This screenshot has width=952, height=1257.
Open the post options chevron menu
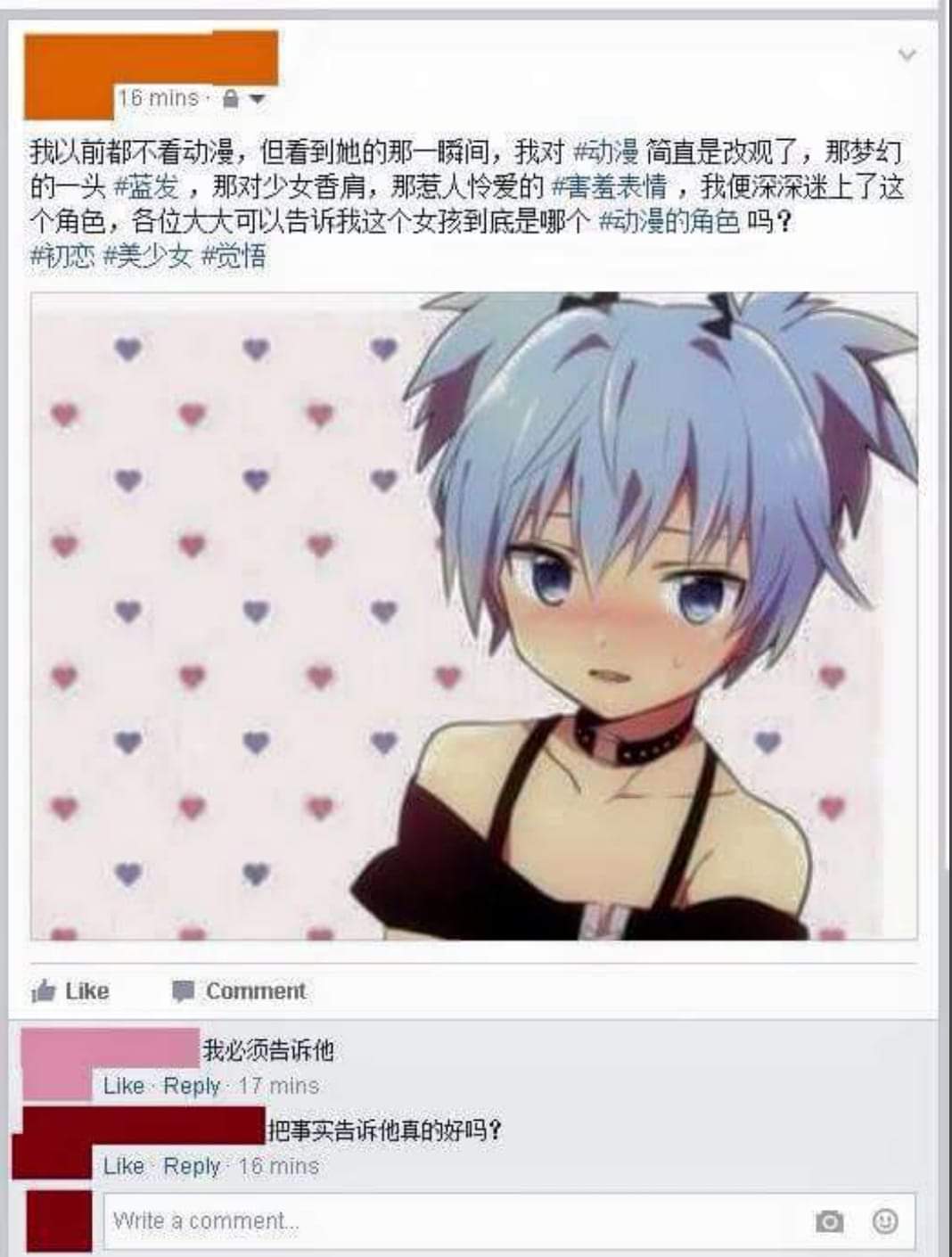click(x=907, y=54)
